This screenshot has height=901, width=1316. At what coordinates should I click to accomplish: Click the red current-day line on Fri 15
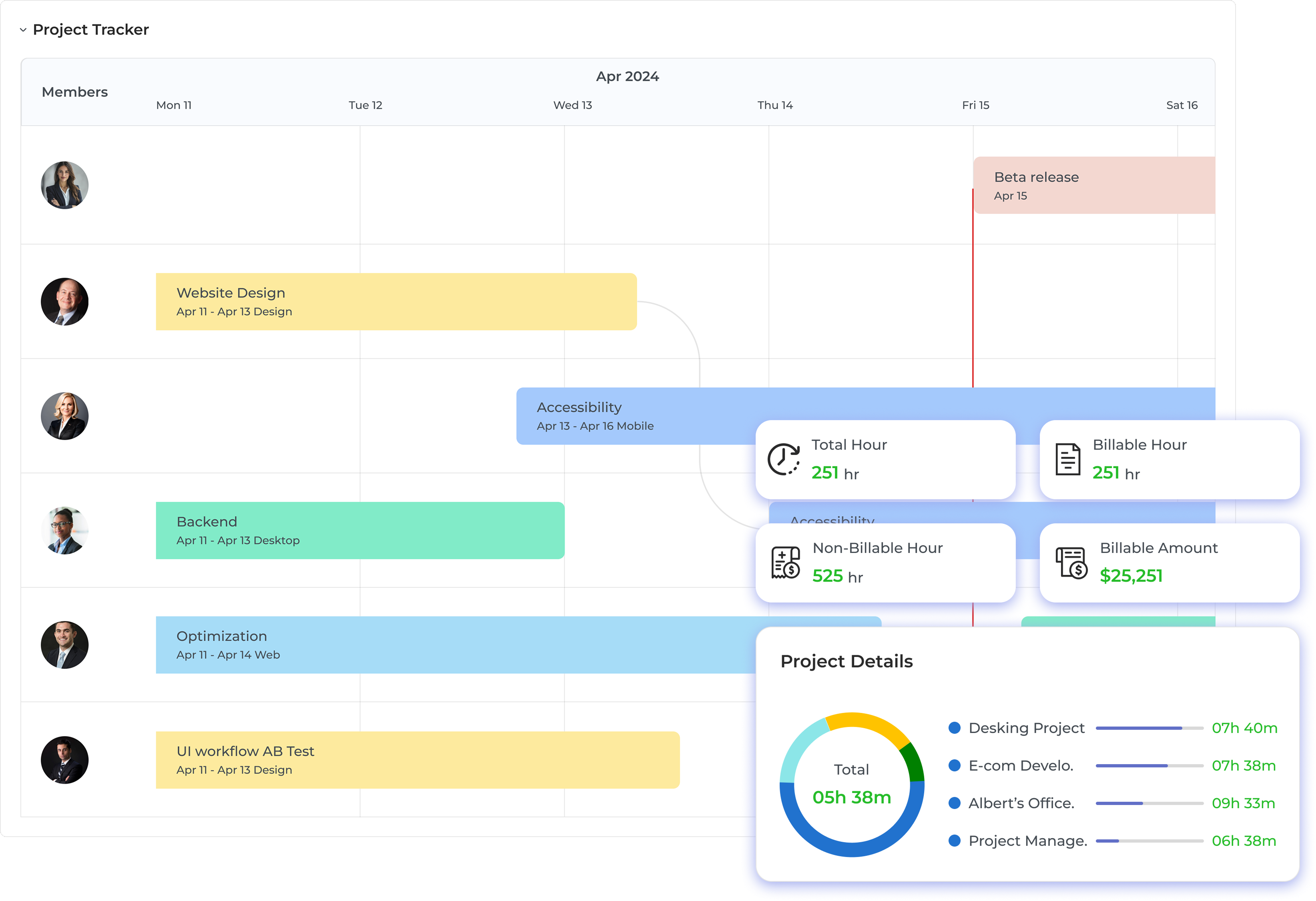click(973, 288)
